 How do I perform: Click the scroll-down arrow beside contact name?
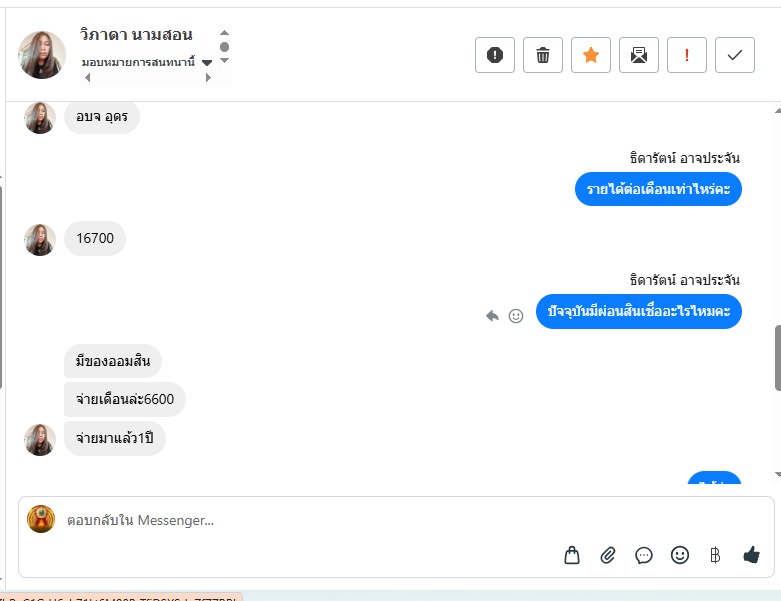pos(225,60)
